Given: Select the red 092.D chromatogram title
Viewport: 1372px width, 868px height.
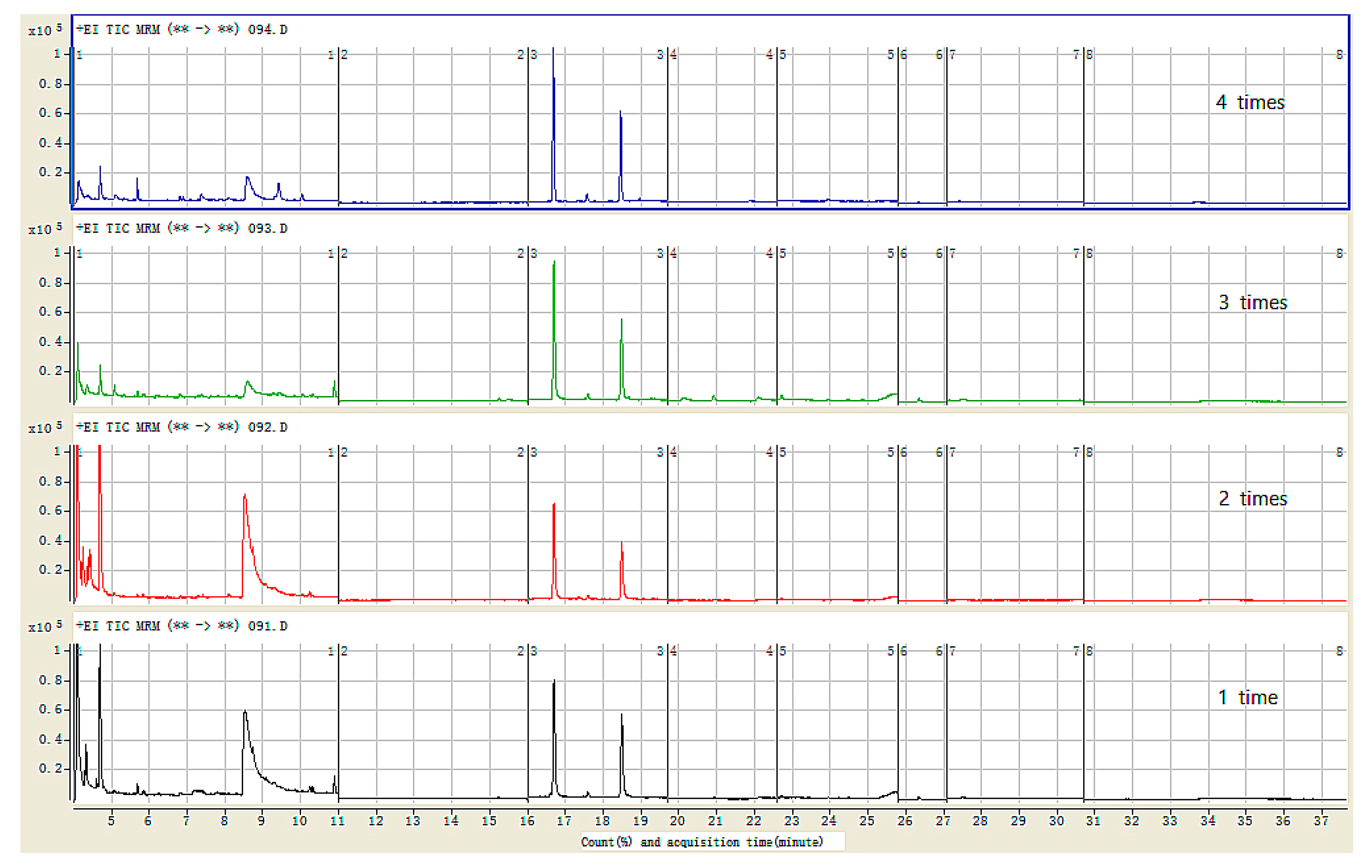Looking at the screenshot, I should click(x=182, y=427).
